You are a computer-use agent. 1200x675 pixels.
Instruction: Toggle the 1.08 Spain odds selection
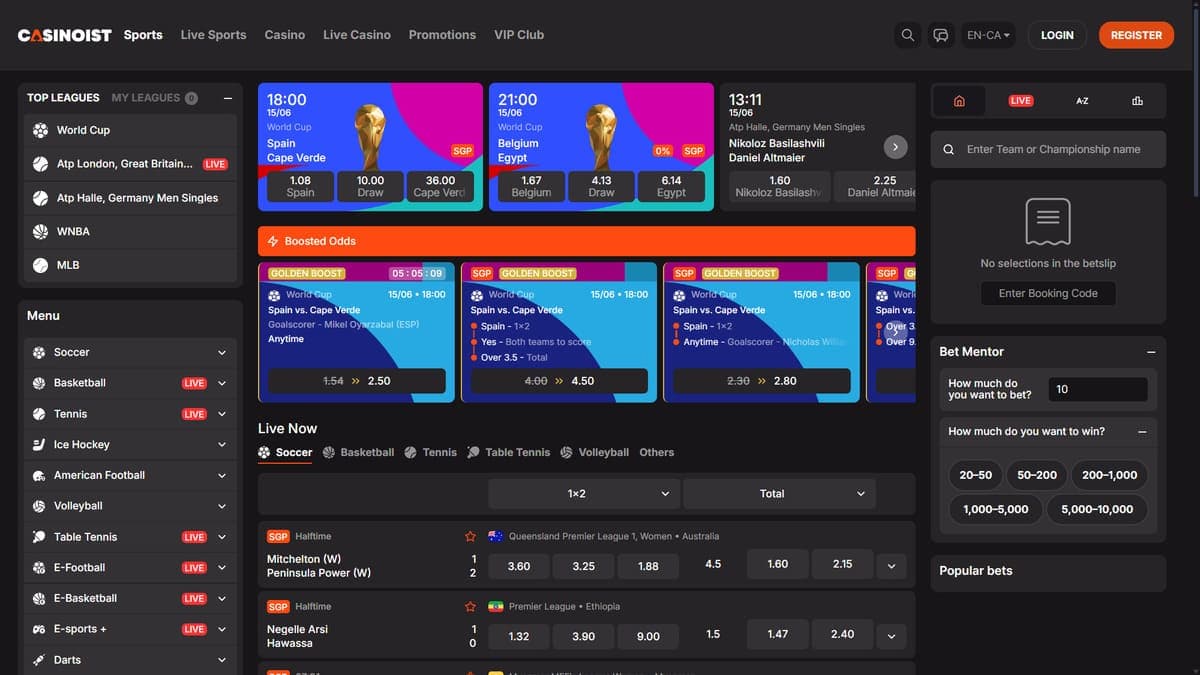pyautogui.click(x=300, y=186)
